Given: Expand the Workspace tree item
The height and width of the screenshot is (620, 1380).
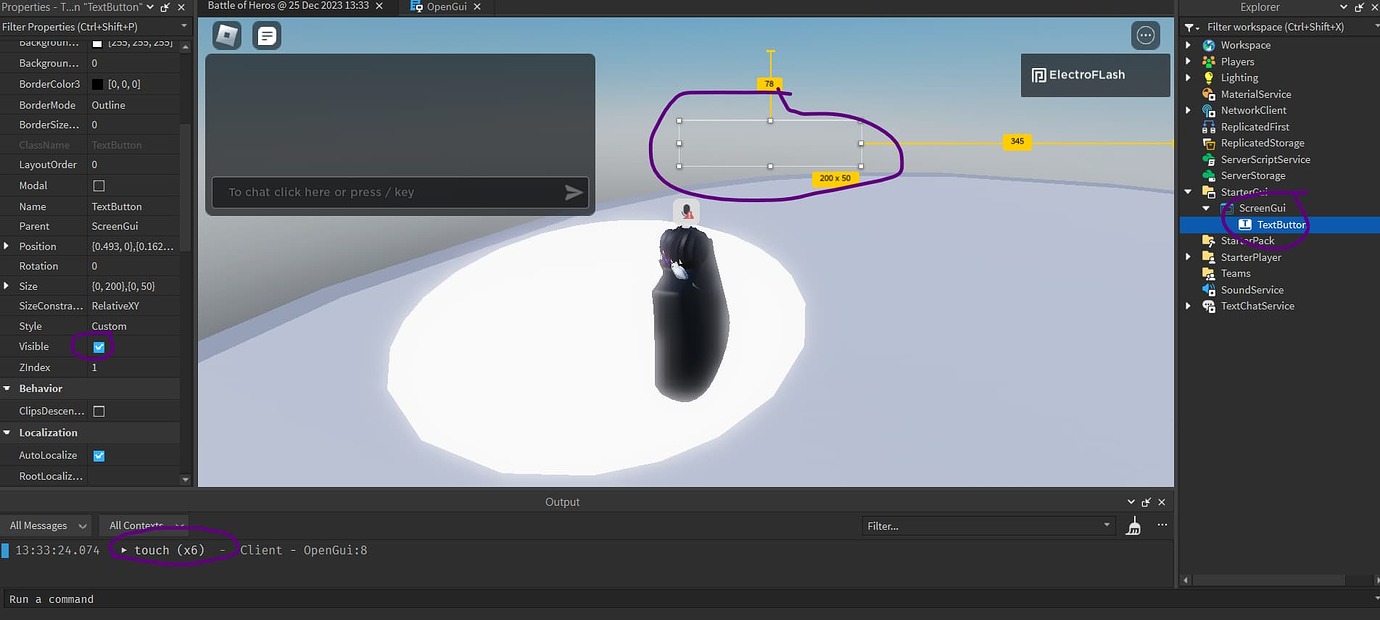Looking at the screenshot, I should (x=1189, y=44).
